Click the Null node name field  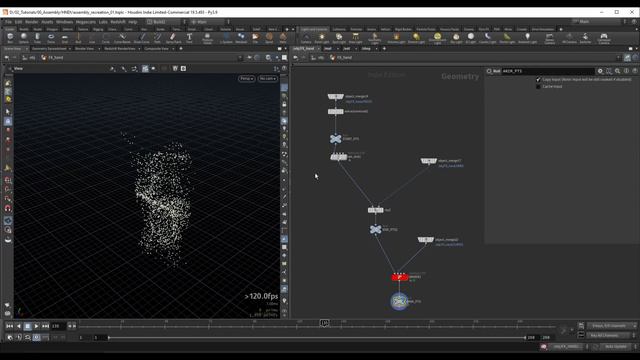(x=547, y=71)
